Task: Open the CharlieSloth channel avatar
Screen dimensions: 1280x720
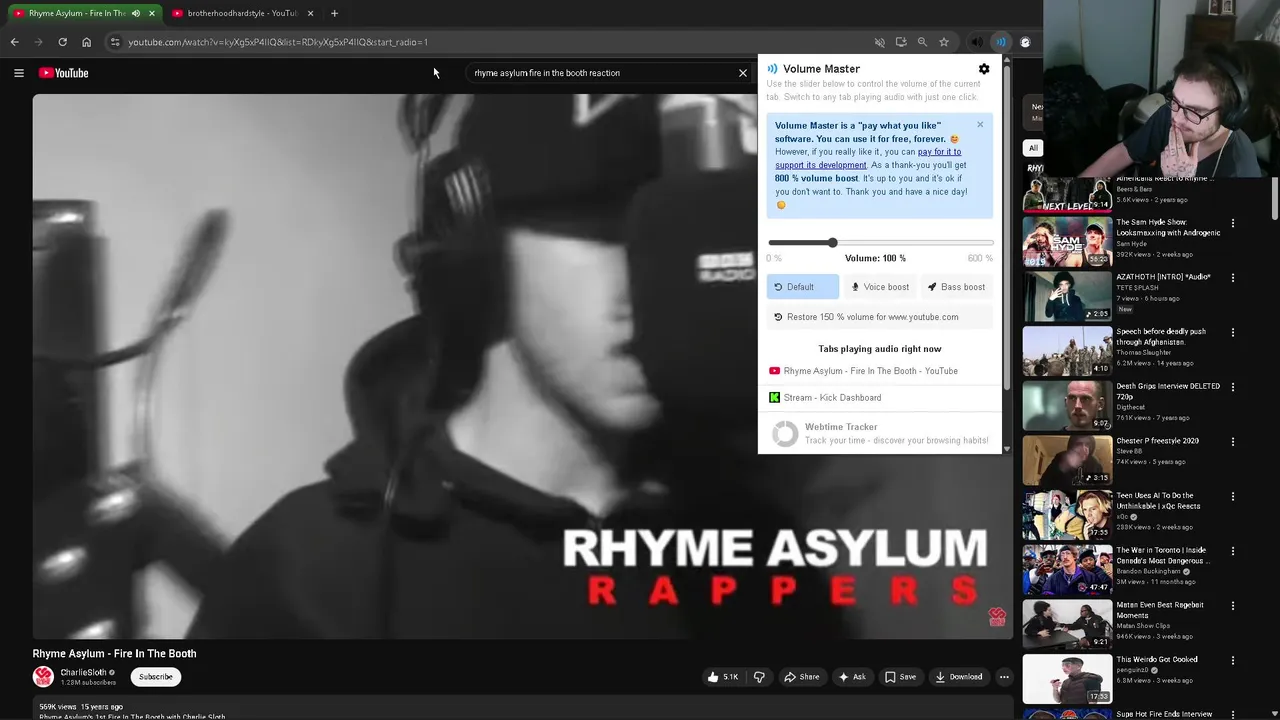Action: tap(43, 677)
